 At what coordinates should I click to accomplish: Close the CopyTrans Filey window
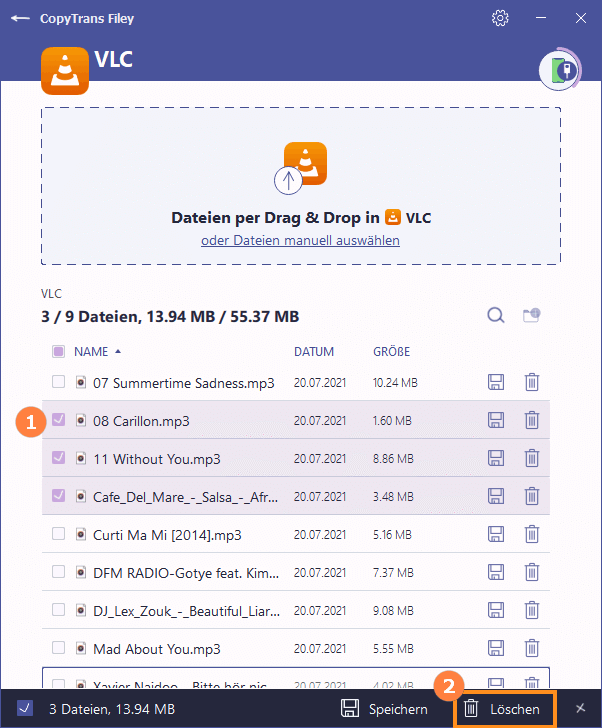[x=581, y=18]
